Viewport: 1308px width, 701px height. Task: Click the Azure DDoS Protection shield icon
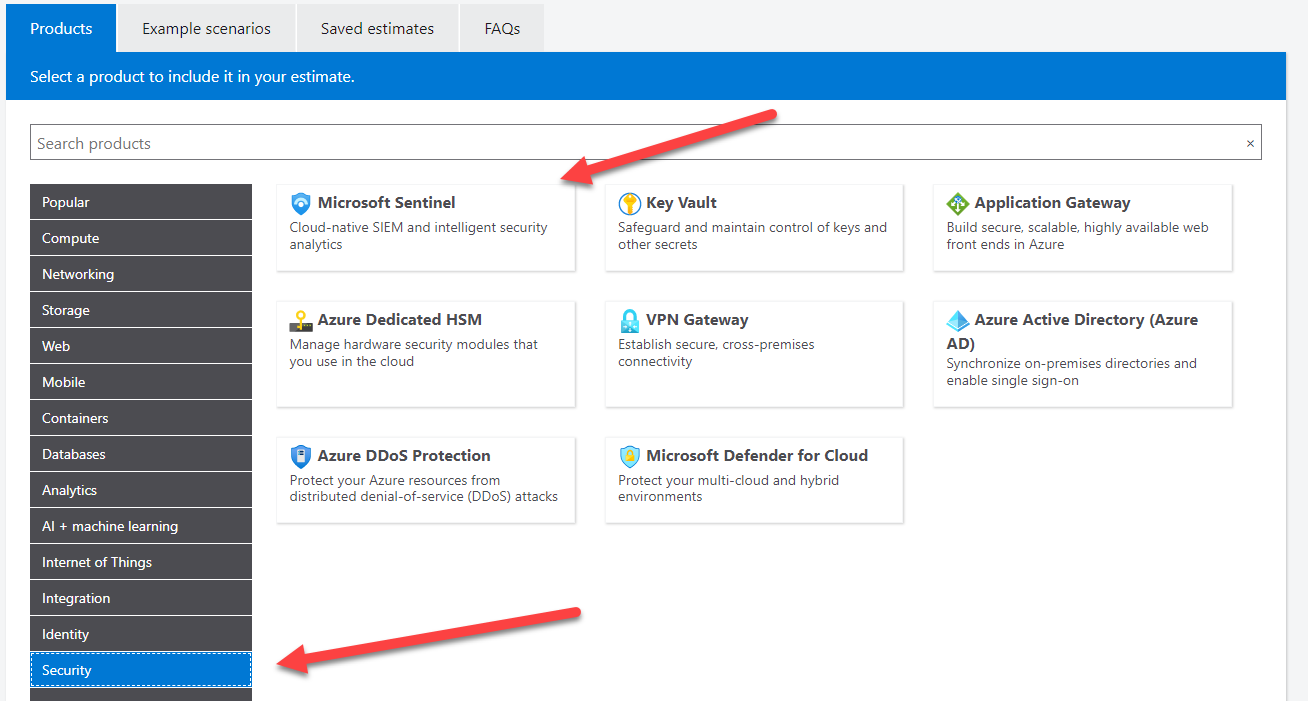coord(301,455)
